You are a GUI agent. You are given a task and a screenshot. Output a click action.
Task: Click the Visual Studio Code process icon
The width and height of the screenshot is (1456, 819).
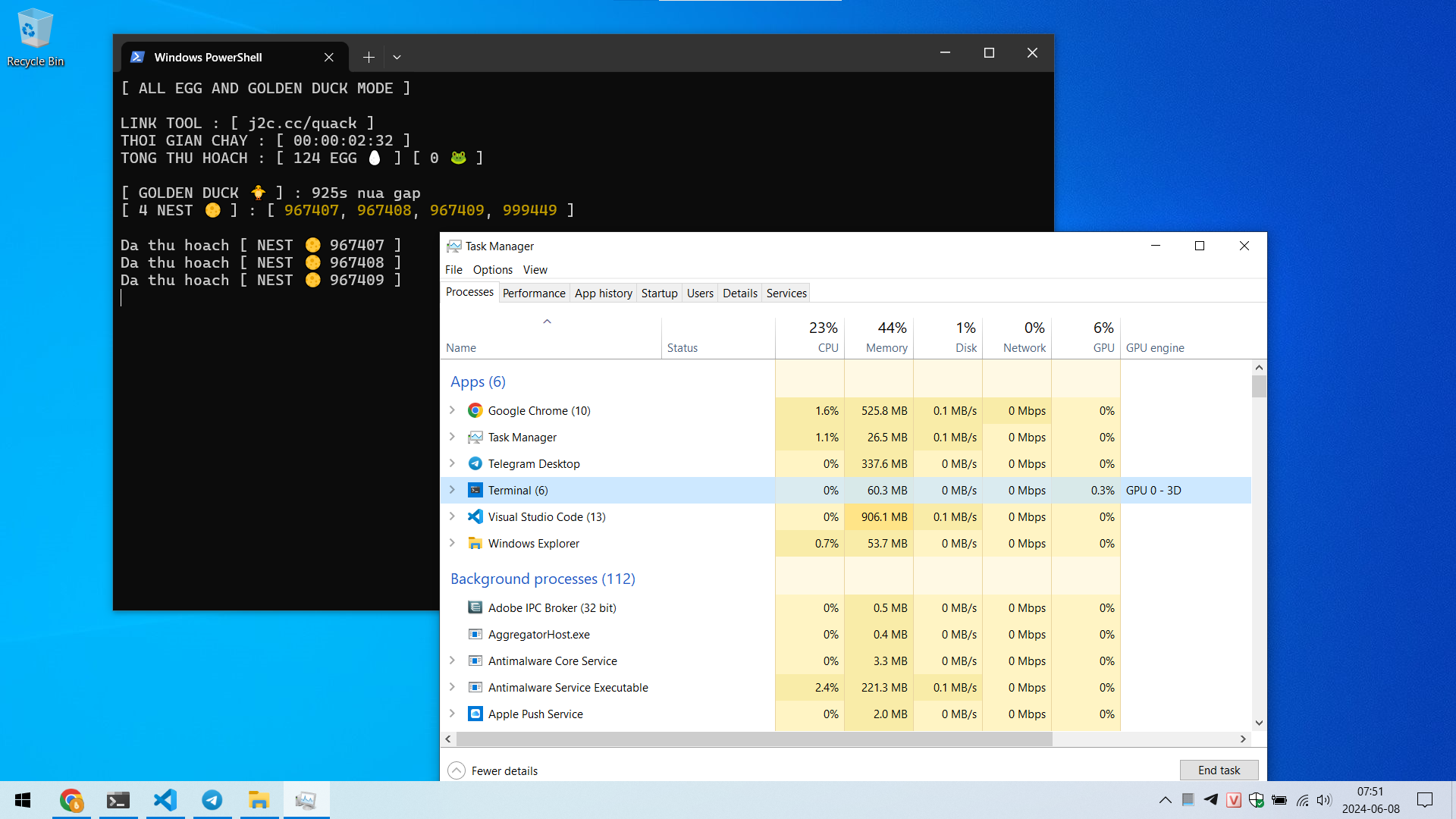point(475,516)
